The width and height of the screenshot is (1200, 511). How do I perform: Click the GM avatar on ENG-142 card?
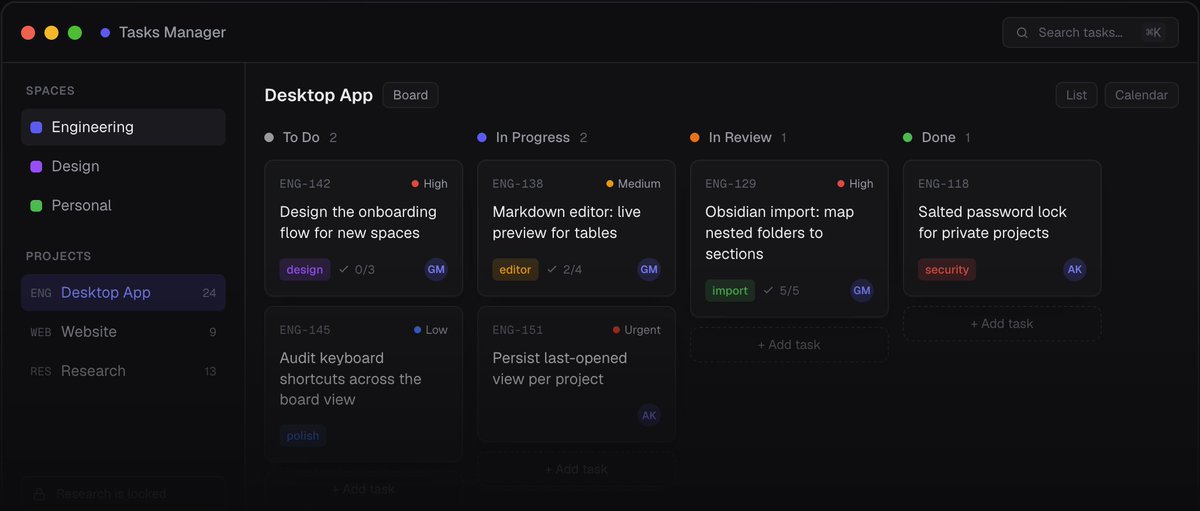(436, 269)
